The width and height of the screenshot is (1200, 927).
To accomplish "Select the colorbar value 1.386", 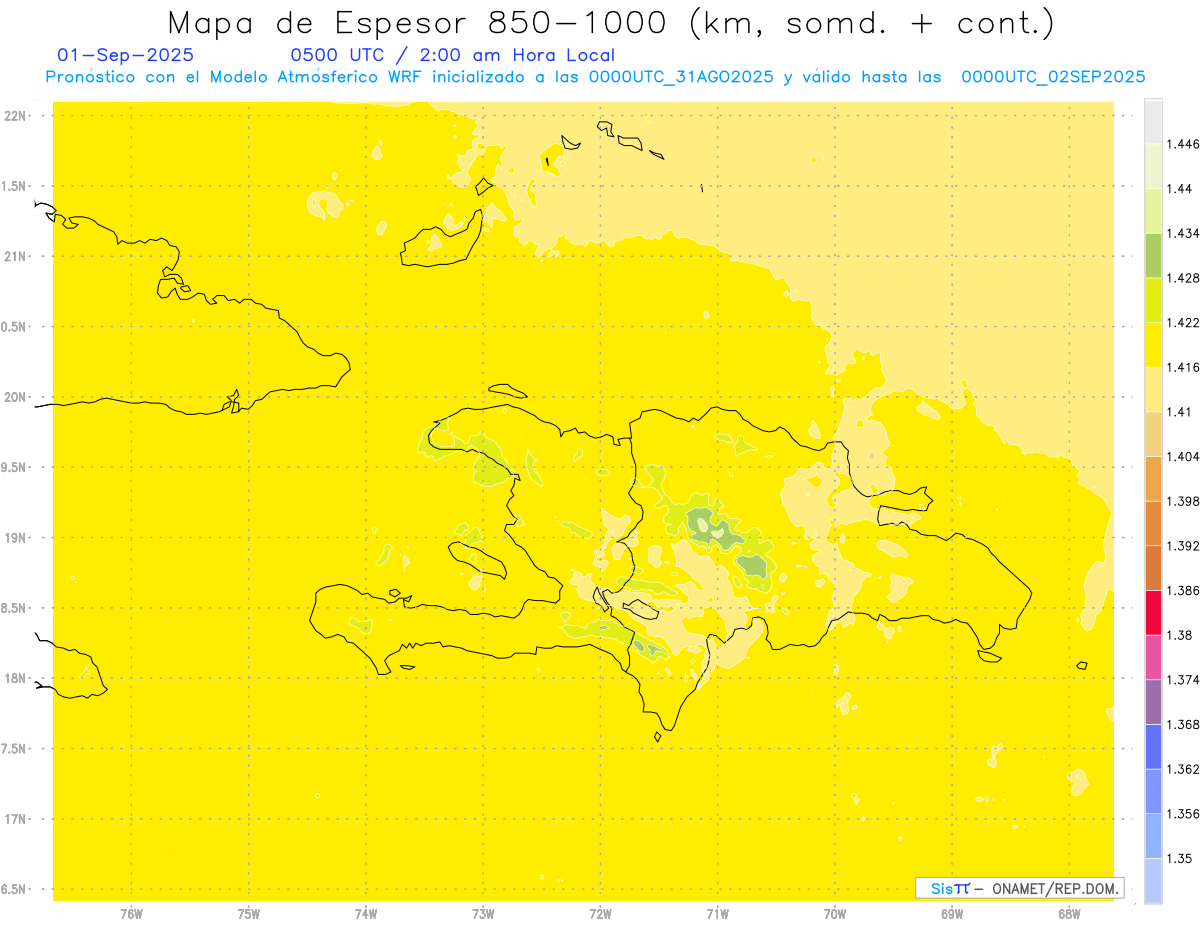I will (x=1183, y=590).
